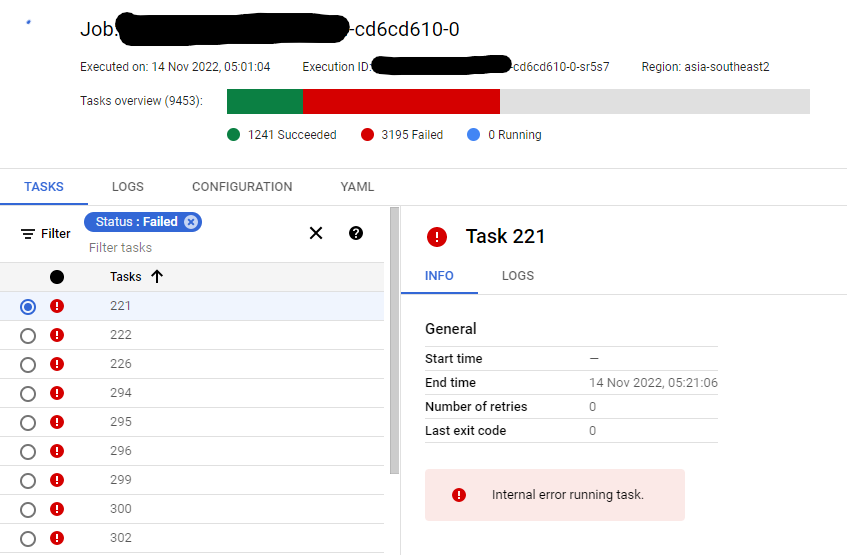The height and width of the screenshot is (555, 847).
Task: Click the blue Running legend dot
Action: tap(473, 135)
